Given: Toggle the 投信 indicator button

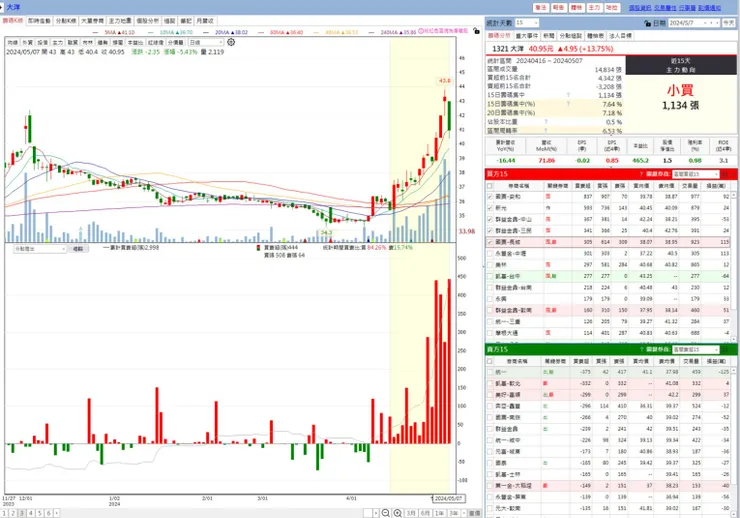Looking at the screenshot, I should click(42, 42).
